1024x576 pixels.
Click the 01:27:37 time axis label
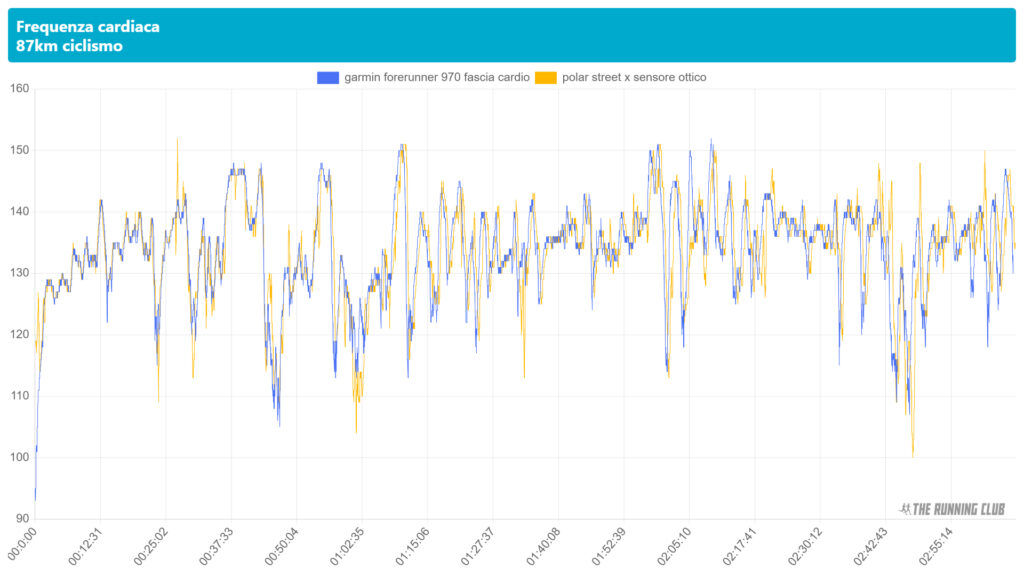[x=477, y=546]
